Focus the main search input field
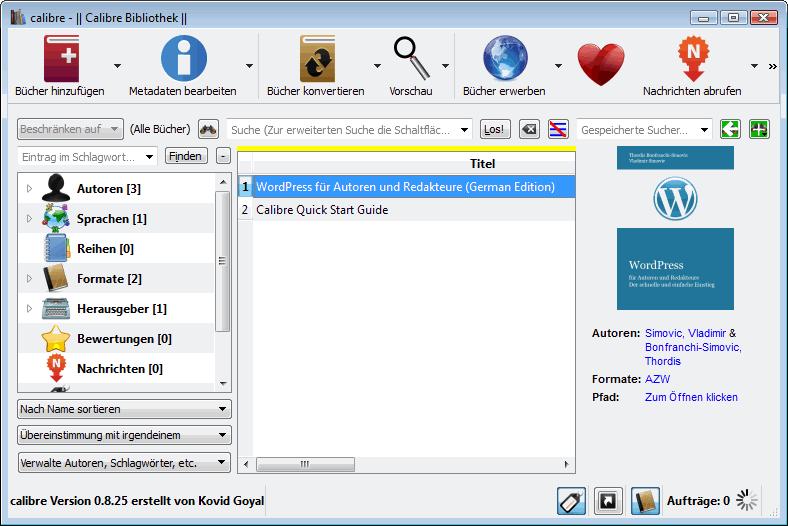 [343, 130]
